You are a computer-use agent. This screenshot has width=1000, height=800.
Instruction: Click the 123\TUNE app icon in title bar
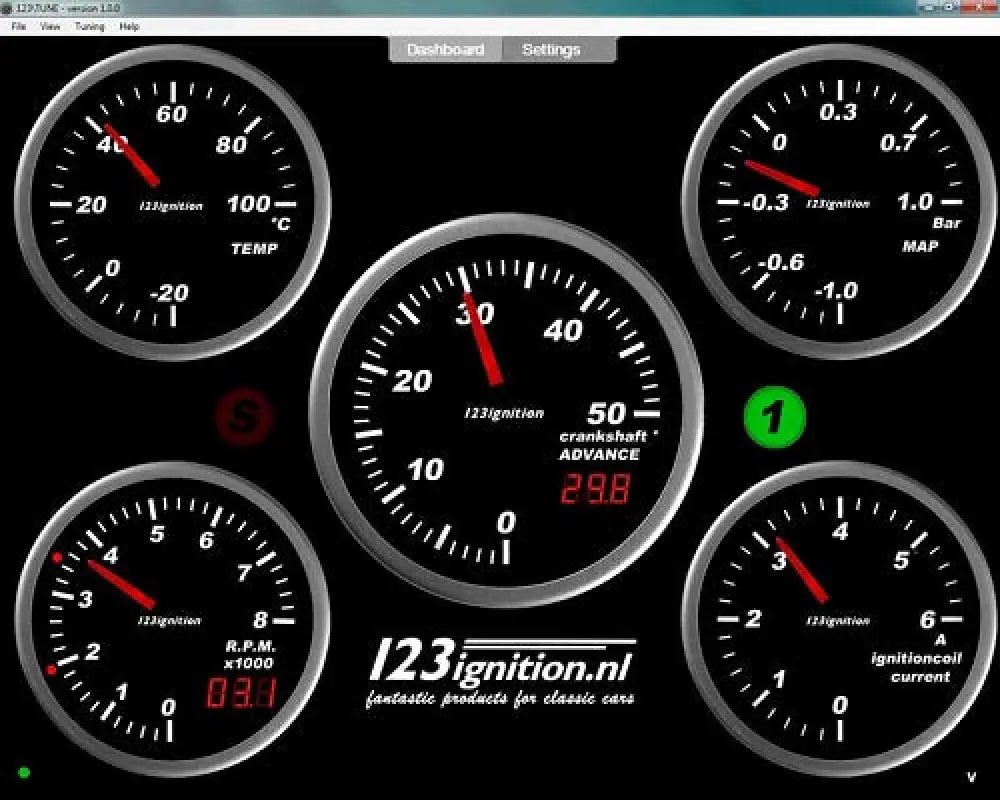[8, 7]
